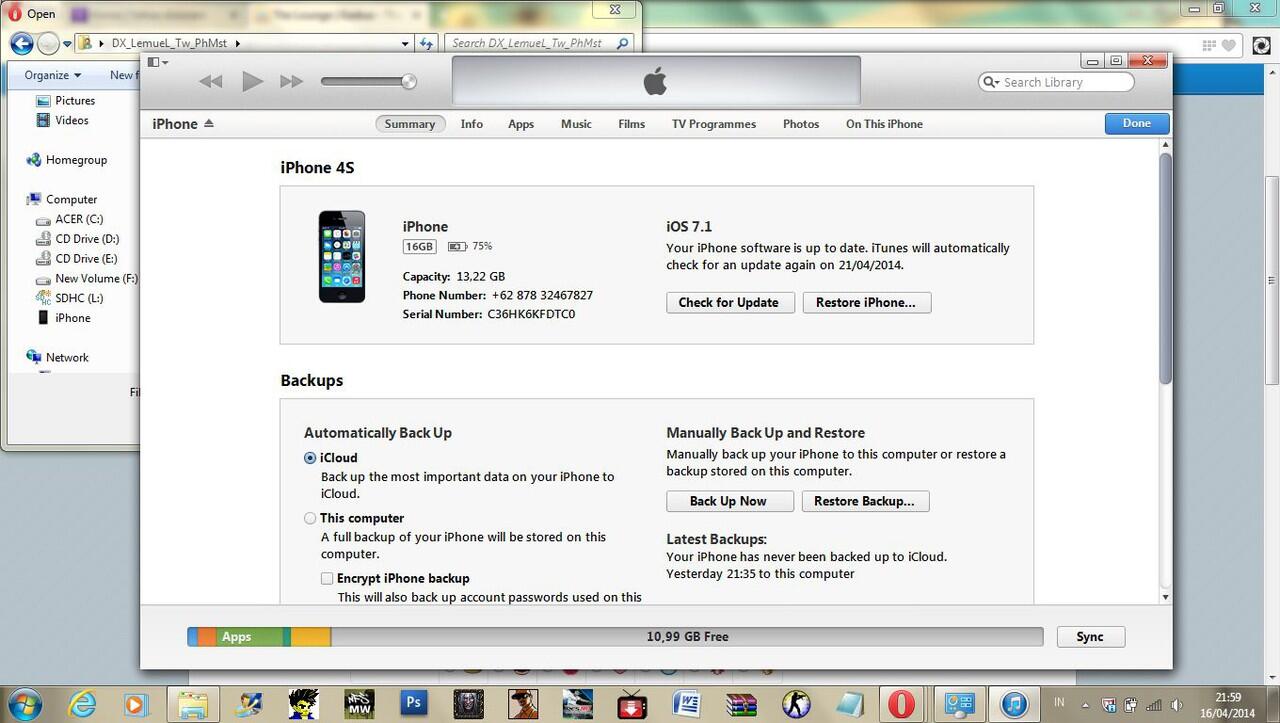Viewport: 1280px width, 723px height.
Task: Click the network signal tray icon
Action: [1156, 703]
